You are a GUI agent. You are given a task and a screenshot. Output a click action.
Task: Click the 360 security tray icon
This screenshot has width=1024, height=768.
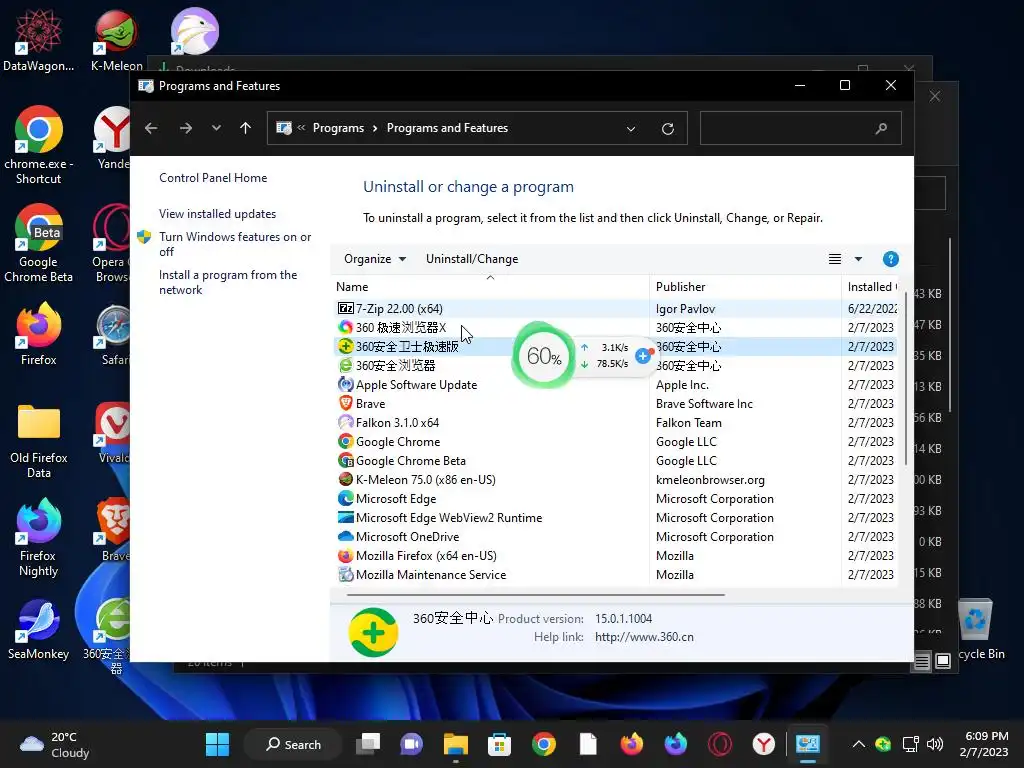[884, 744]
